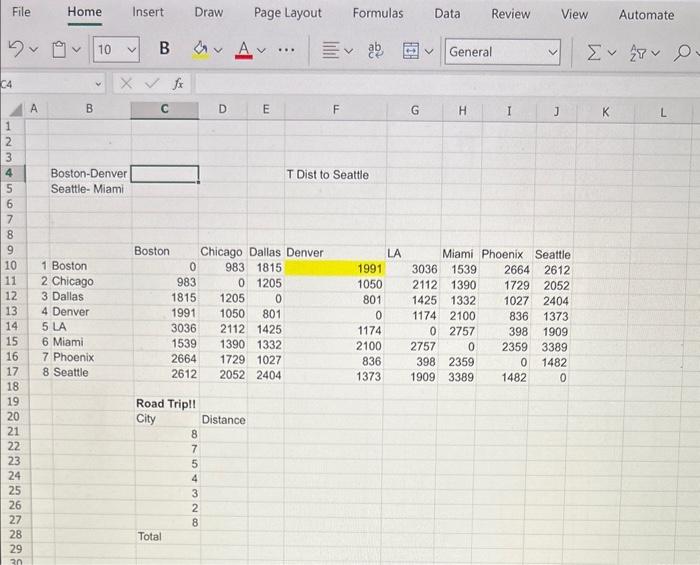Toggle Bold formatting
Screen dimensions: 700x565
164,48
